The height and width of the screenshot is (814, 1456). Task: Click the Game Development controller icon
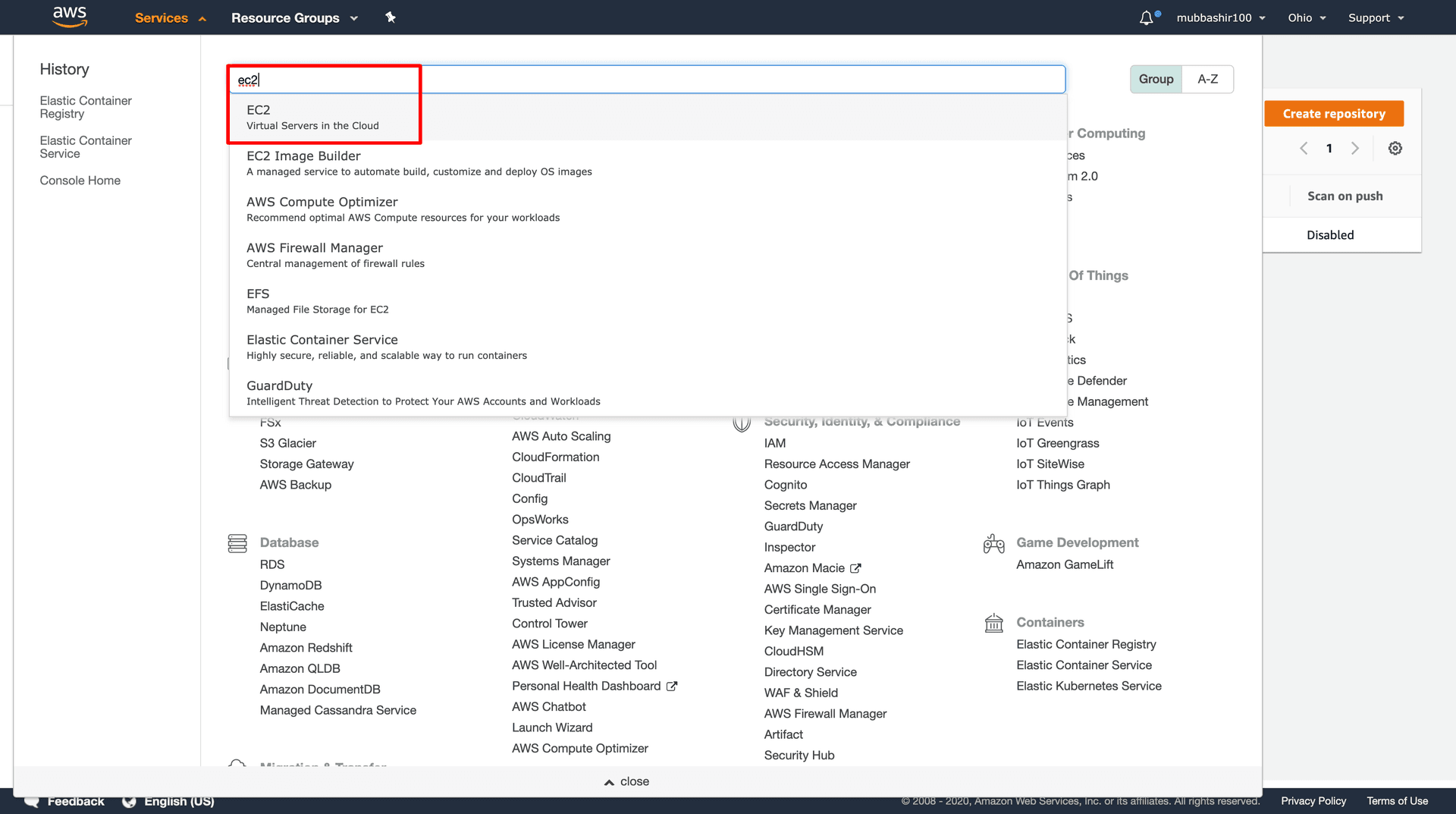(x=993, y=543)
